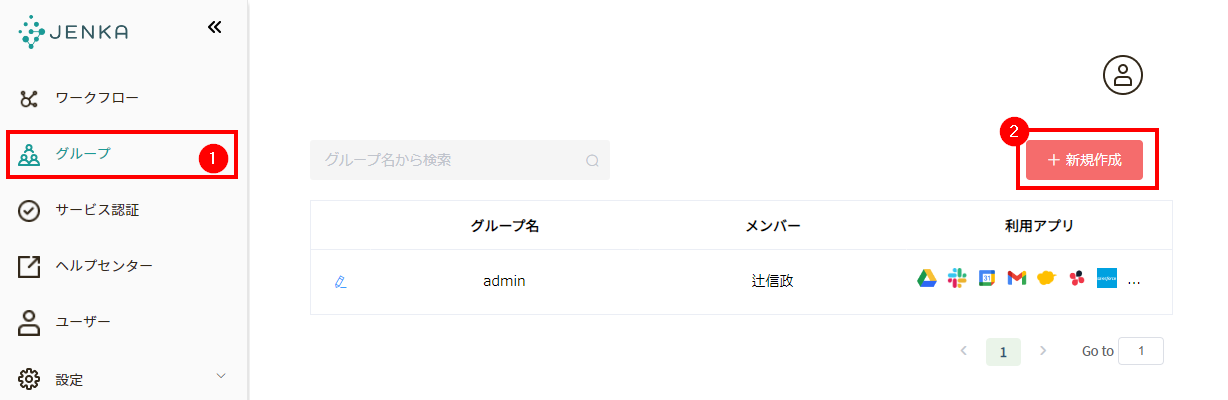The height and width of the screenshot is (400, 1228).
Task: Open the ワークフロー menu item
Action: (97, 98)
